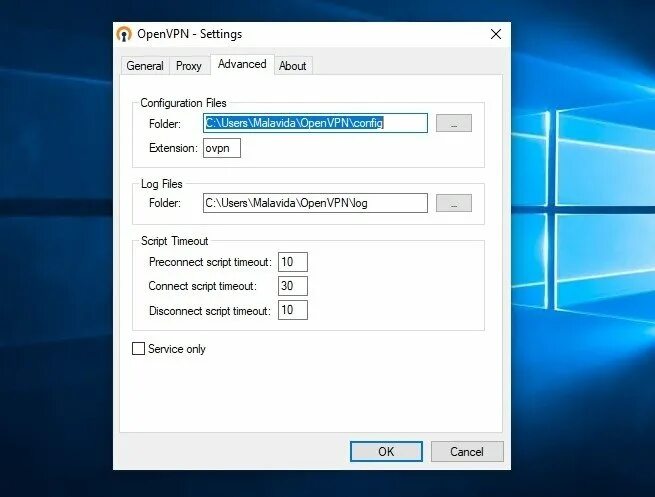This screenshot has width=655, height=497.
Task: Click the Log Files group label
Action: 162,184
